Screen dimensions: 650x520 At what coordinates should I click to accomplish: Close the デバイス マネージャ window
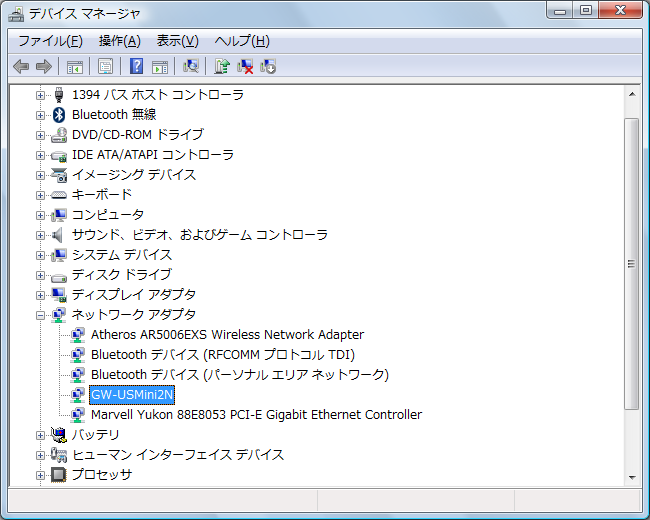(x=620, y=10)
